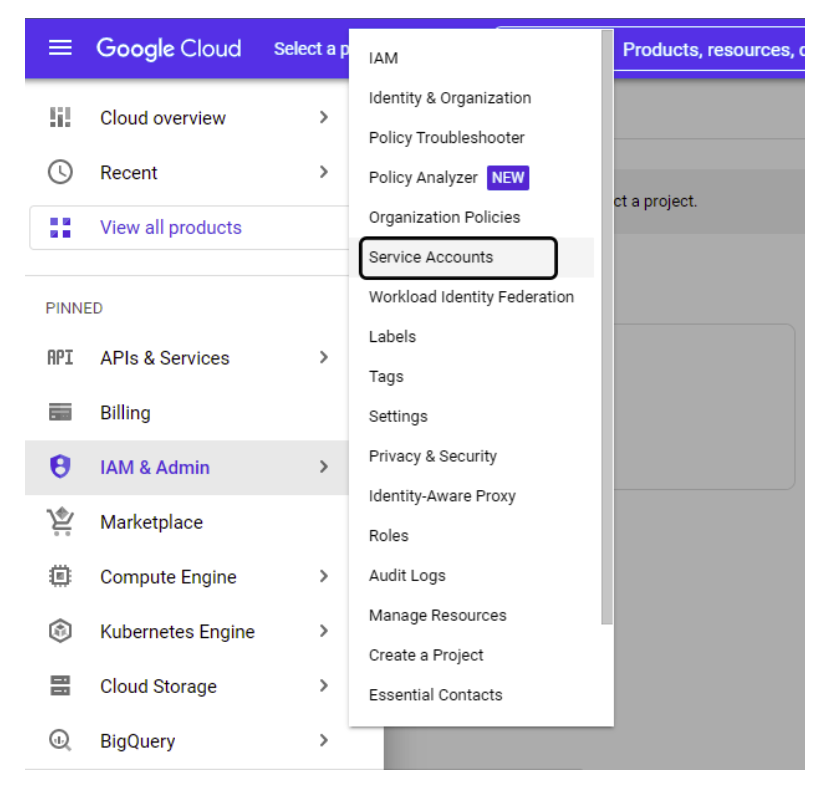814x794 pixels.
Task: Click the BigQuery magnifier icon
Action: [60, 740]
